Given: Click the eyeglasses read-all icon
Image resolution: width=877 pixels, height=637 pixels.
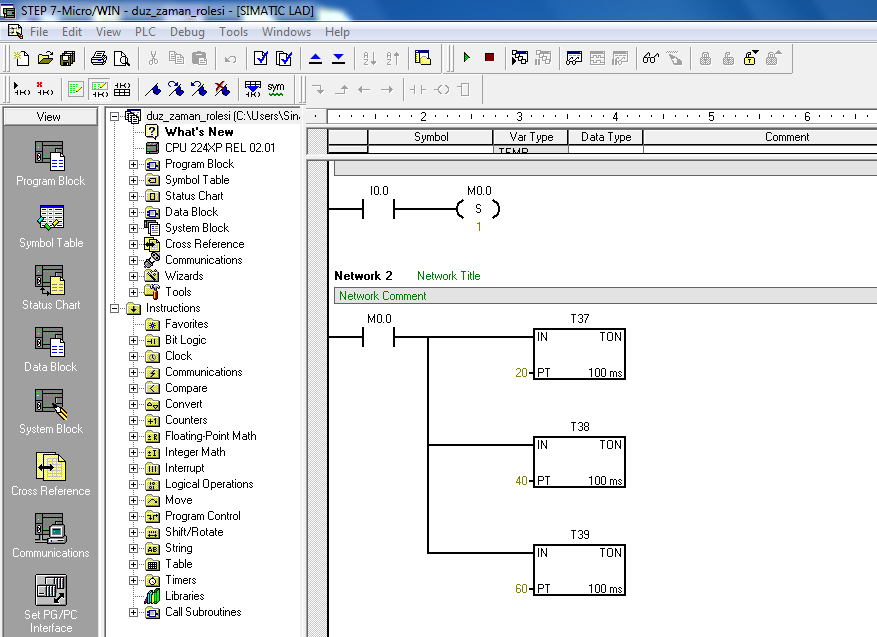Looking at the screenshot, I should click(651, 58).
